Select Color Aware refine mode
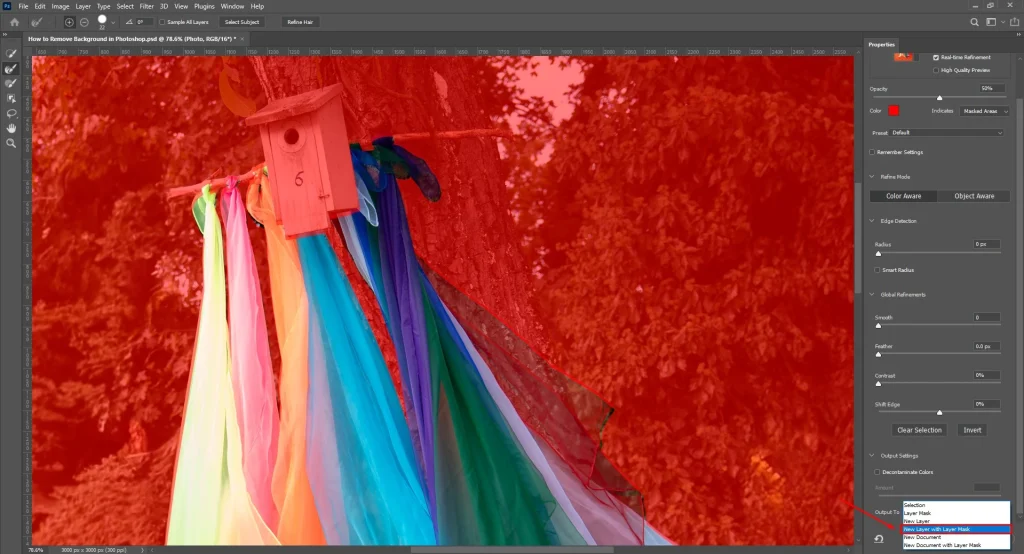 (903, 196)
